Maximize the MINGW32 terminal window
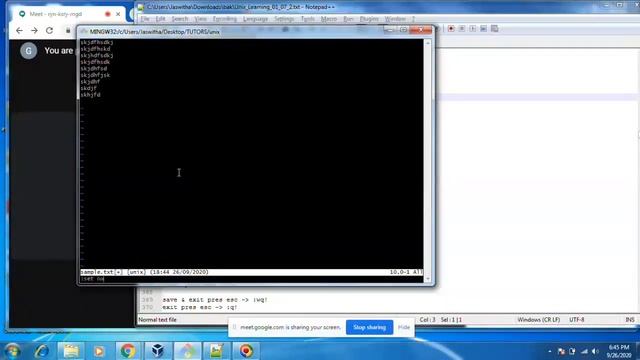Screen dimensions: 640x360 403,30
